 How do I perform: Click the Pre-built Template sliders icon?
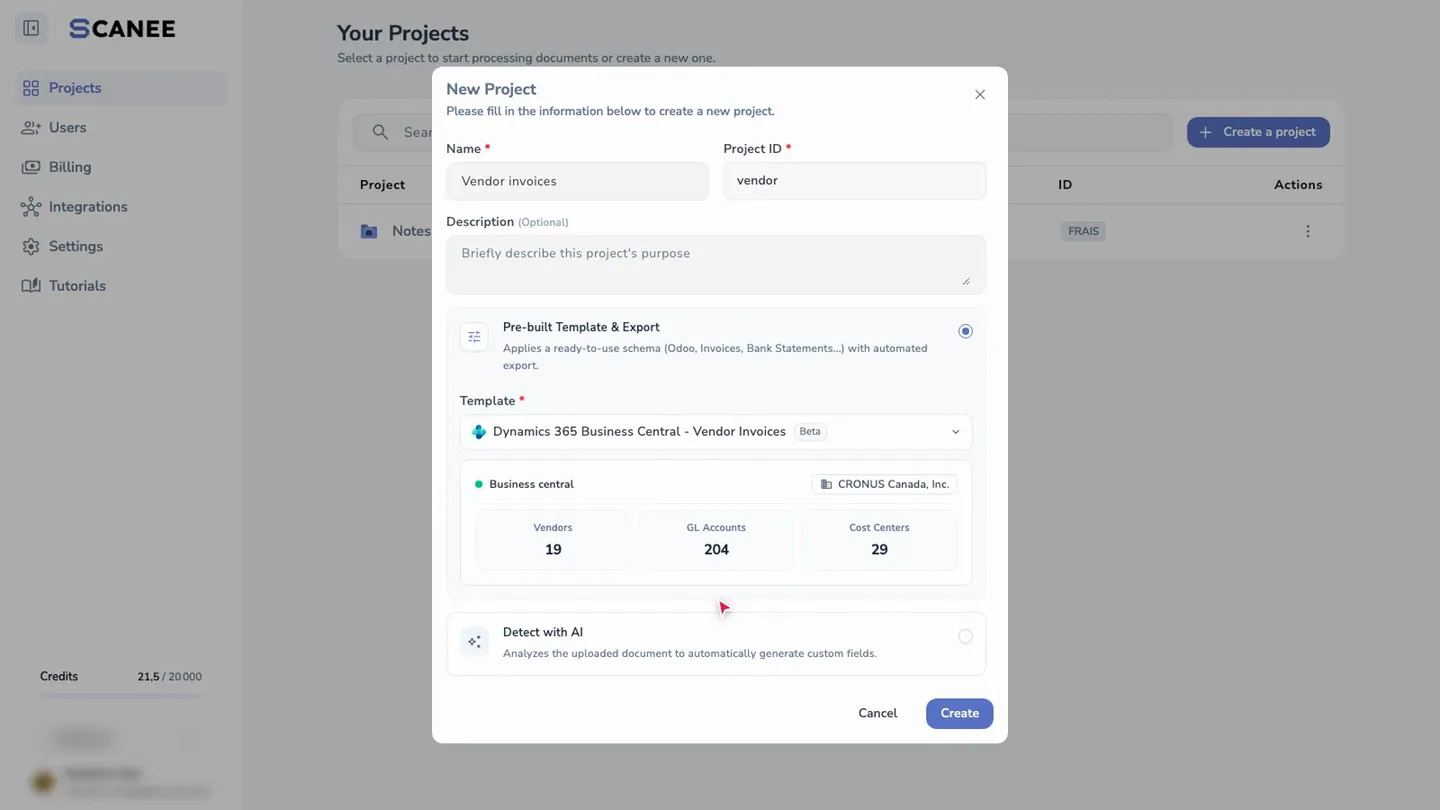click(x=474, y=337)
